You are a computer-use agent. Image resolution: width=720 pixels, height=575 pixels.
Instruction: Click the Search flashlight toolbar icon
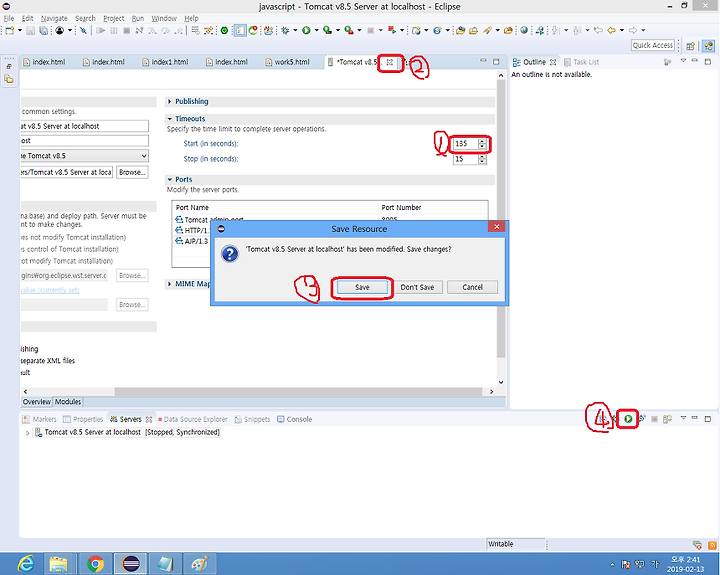click(487, 30)
